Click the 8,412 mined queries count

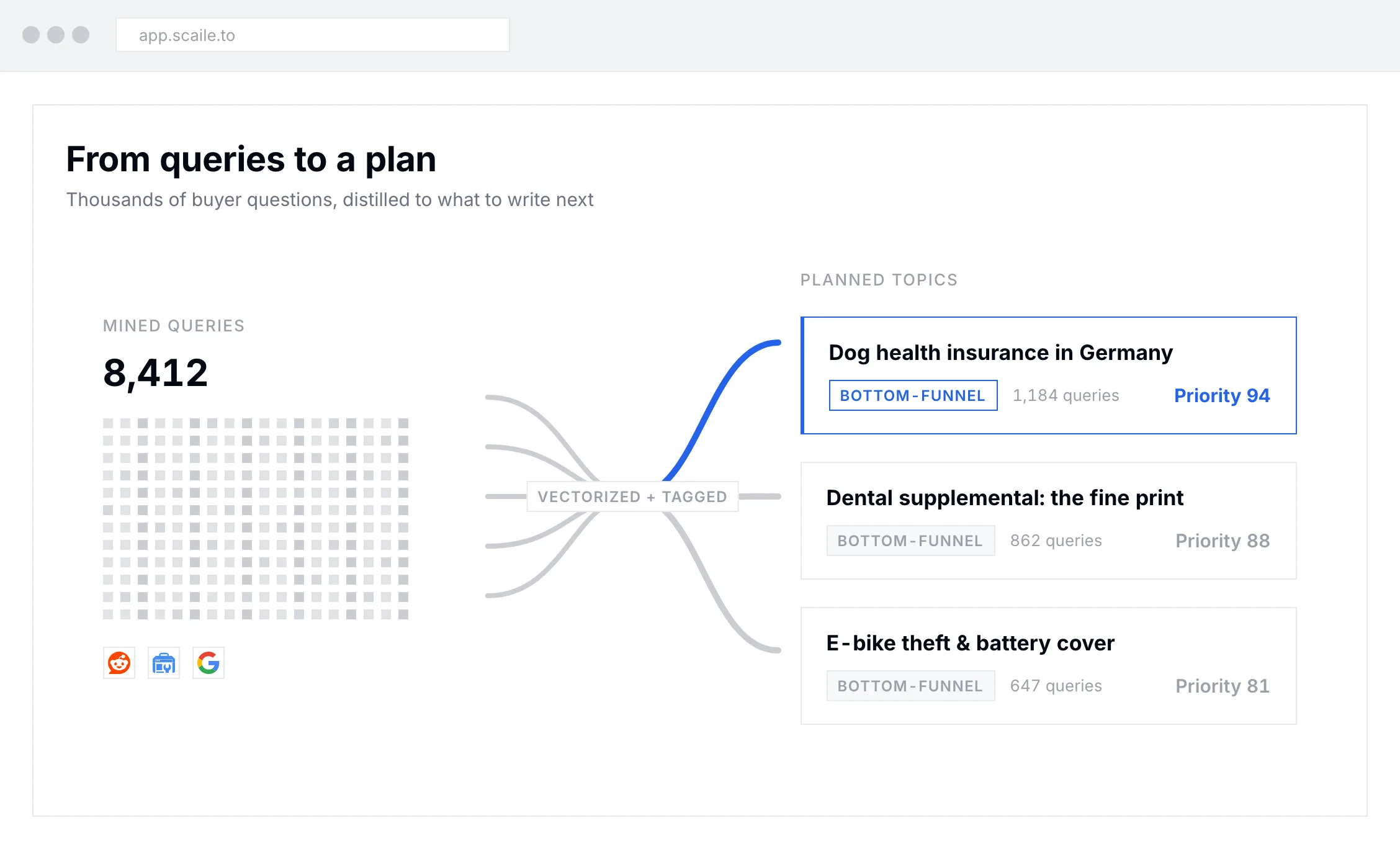coord(156,373)
